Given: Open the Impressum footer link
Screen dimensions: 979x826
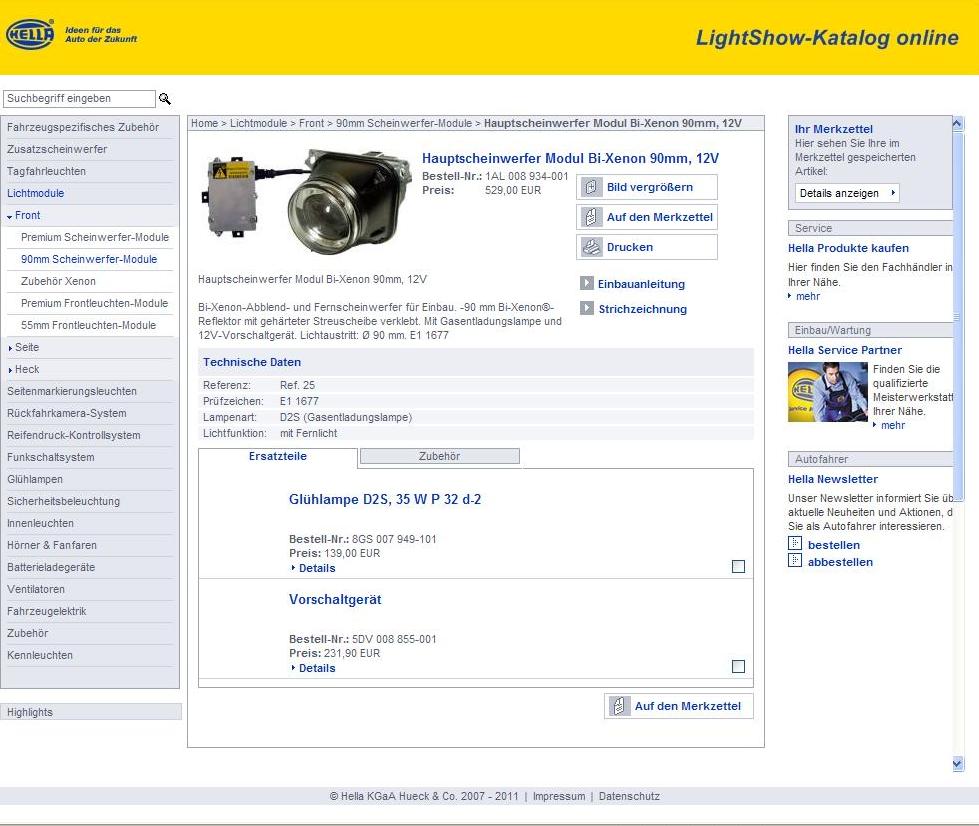Looking at the screenshot, I should click(x=558, y=797).
